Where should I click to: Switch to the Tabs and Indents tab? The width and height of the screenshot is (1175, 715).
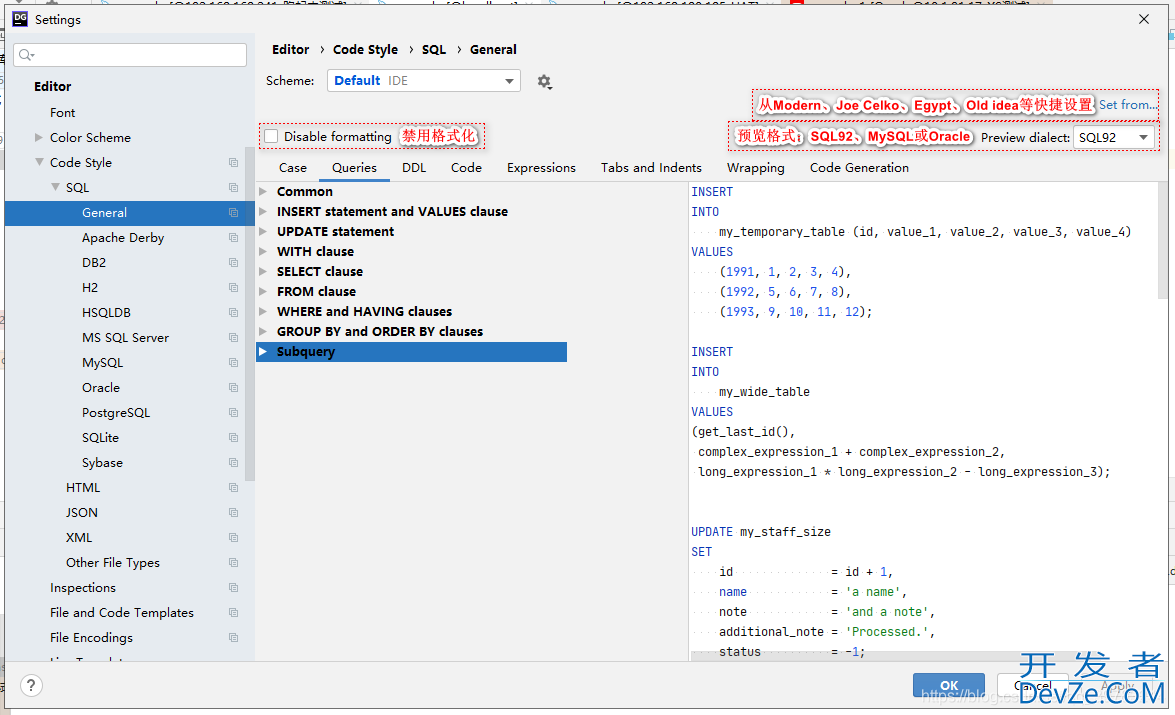[x=651, y=168]
